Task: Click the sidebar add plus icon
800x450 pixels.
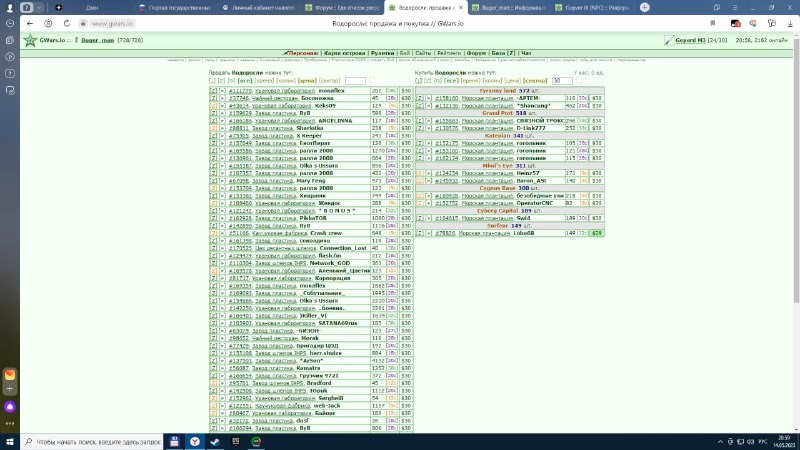Action: coord(10,389)
